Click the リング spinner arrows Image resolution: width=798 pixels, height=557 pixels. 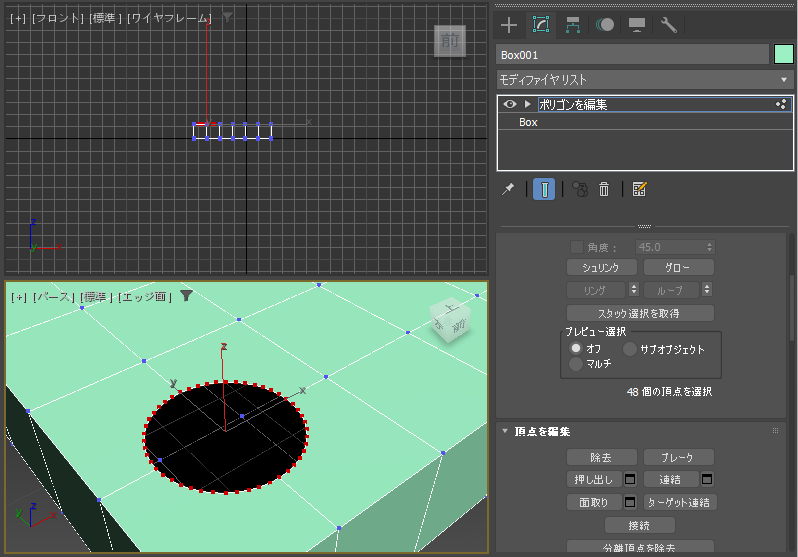point(634,290)
